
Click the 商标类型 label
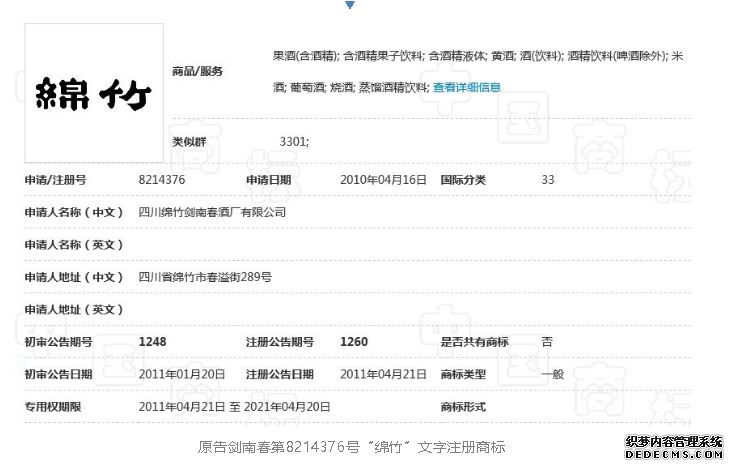point(463,374)
